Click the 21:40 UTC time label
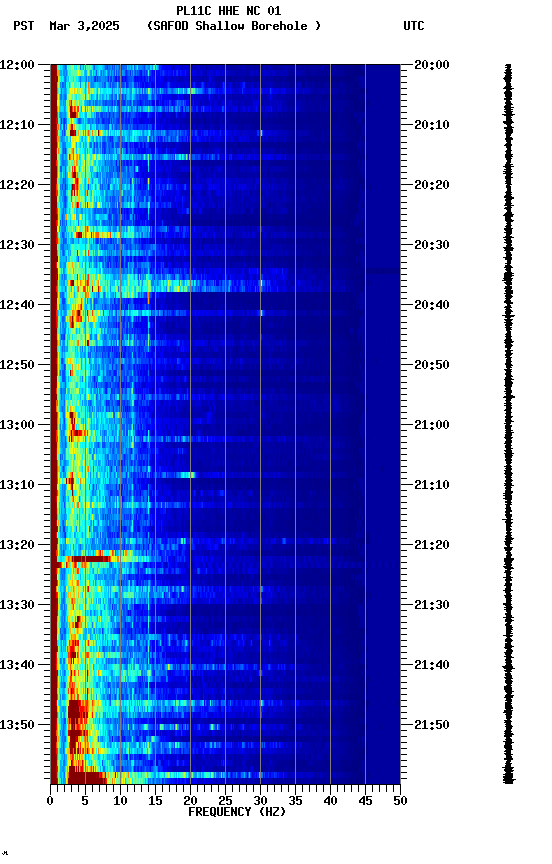The height and width of the screenshot is (864, 552). pos(432,666)
